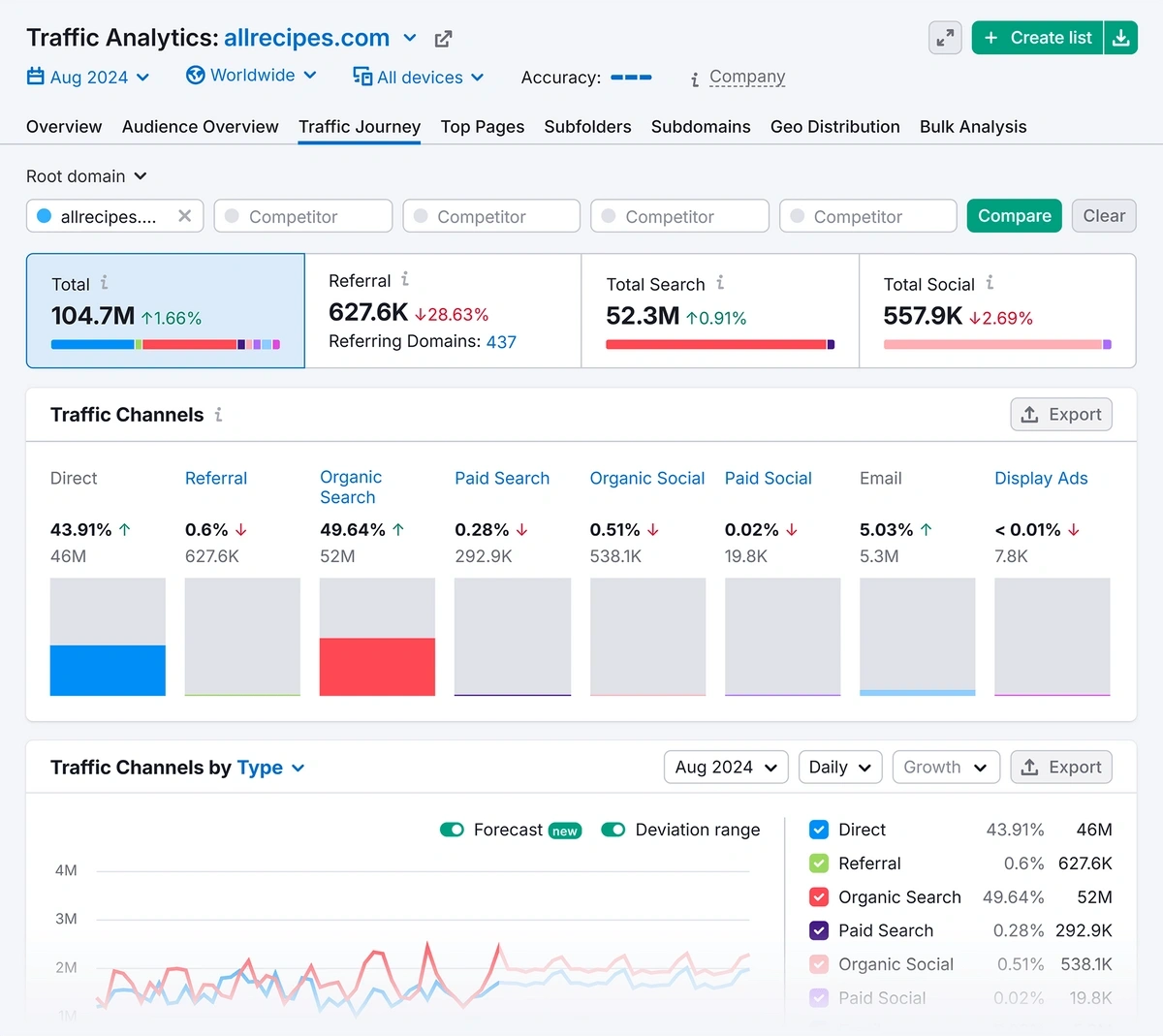The width and height of the screenshot is (1163, 1036).
Task: Click the first Competitor input field
Action: click(303, 216)
